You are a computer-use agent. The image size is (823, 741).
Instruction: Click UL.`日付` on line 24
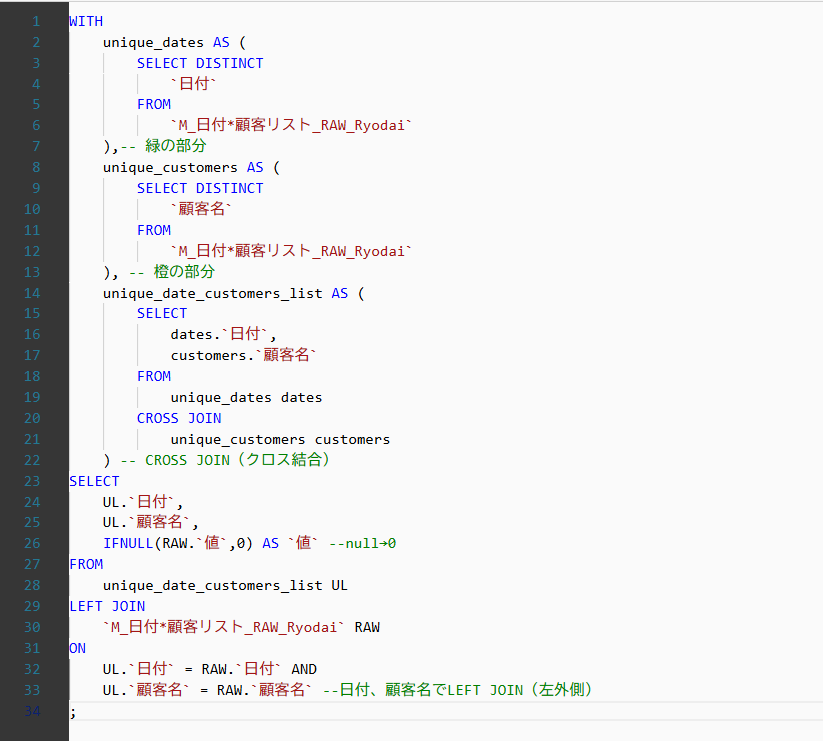tap(139, 502)
